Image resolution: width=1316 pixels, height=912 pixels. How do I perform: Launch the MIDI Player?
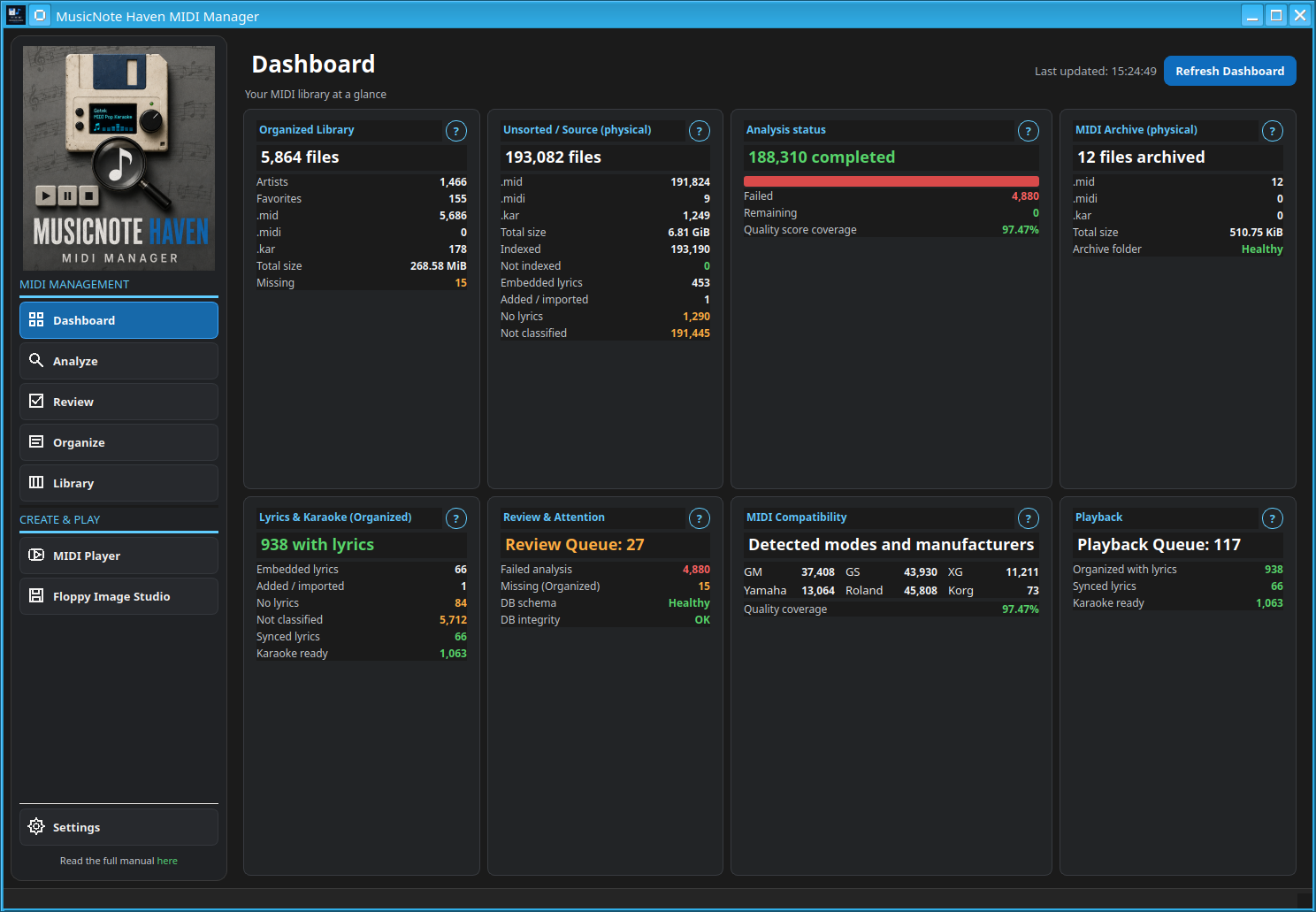119,556
